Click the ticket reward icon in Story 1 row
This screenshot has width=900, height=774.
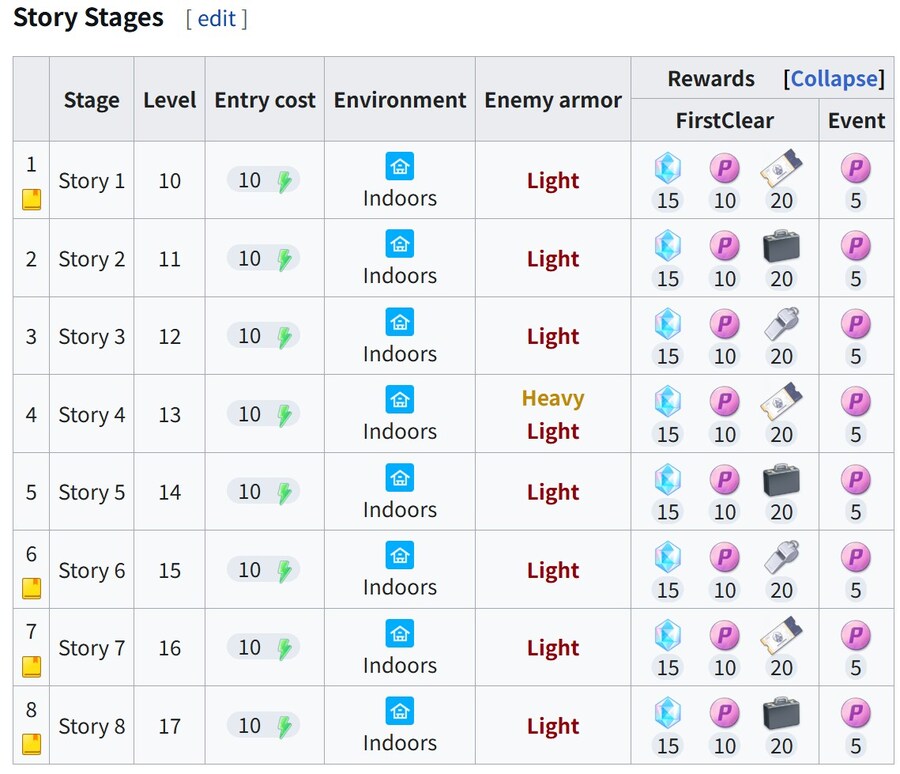point(781,168)
